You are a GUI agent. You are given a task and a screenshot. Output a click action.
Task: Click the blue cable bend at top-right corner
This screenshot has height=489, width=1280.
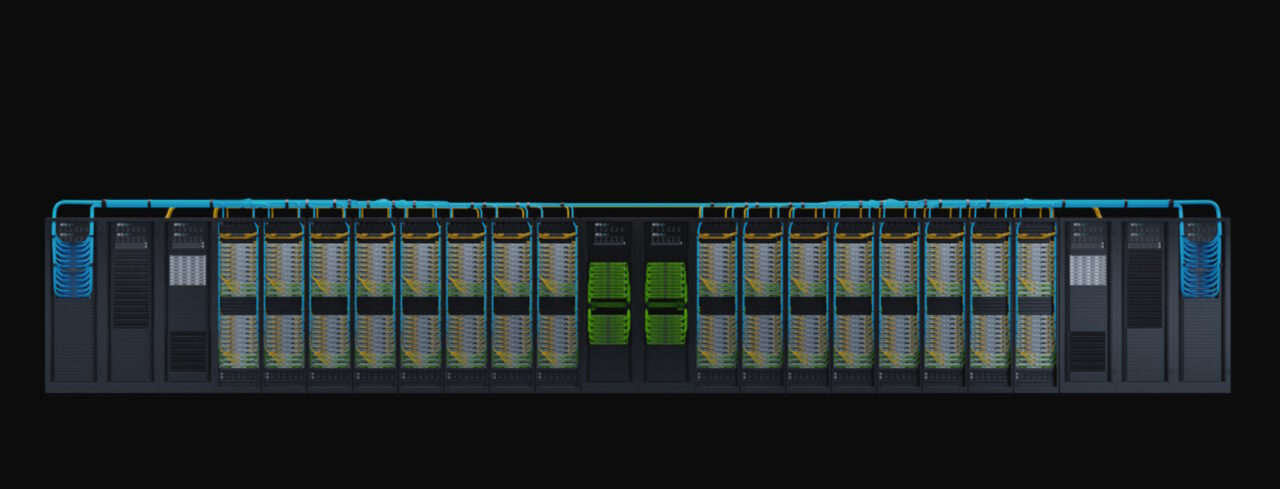(1217, 207)
